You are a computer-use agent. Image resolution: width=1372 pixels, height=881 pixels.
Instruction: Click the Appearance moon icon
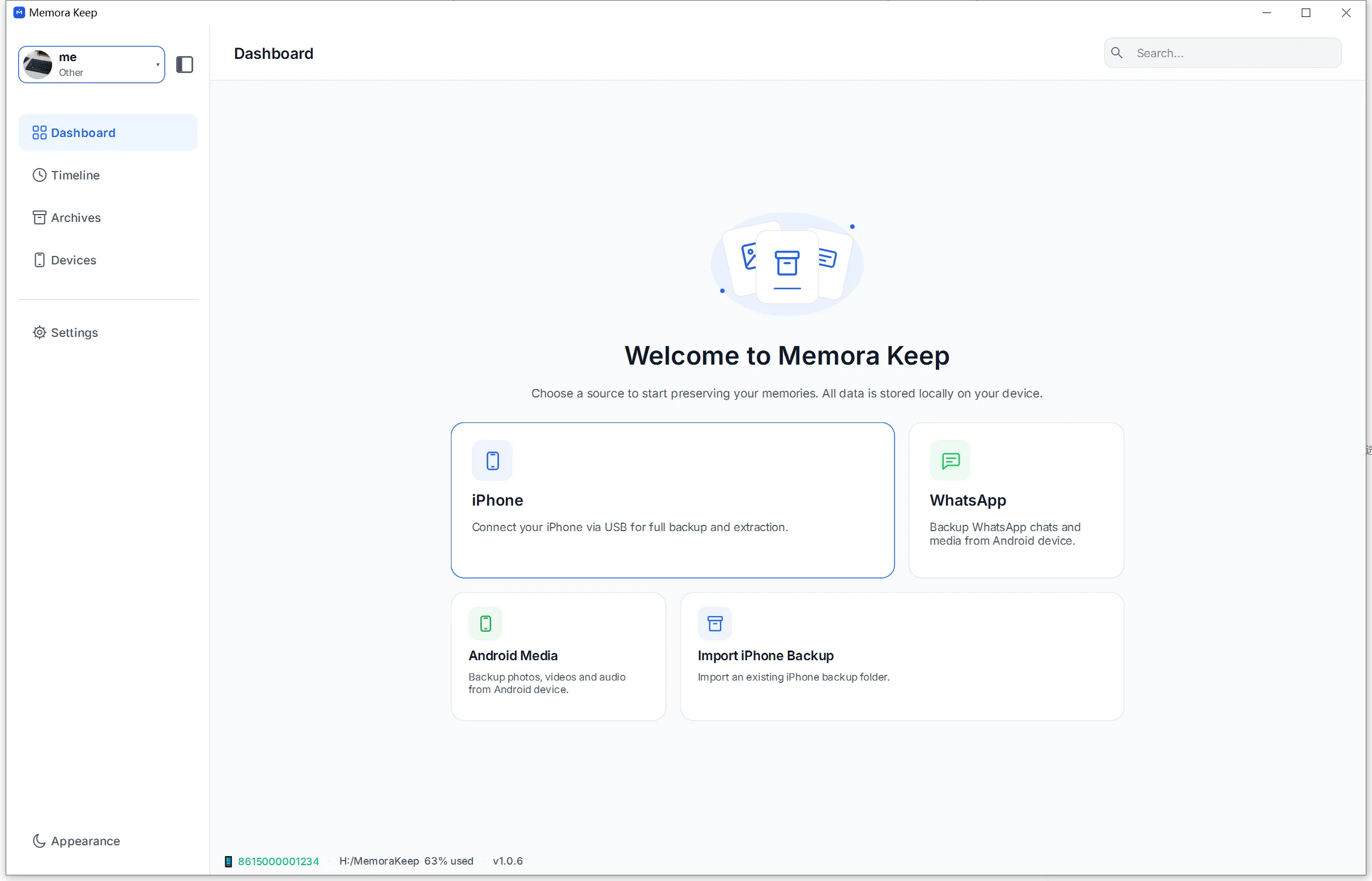coord(39,841)
